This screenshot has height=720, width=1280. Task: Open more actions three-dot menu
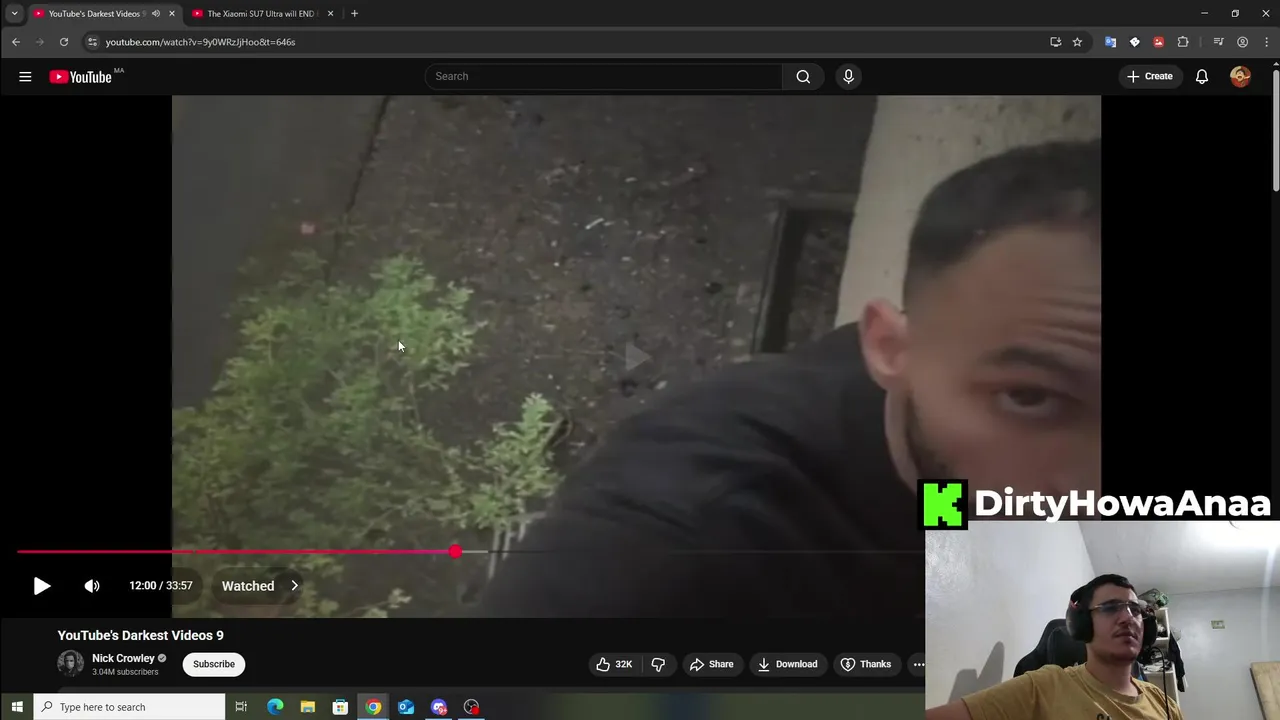point(918,664)
